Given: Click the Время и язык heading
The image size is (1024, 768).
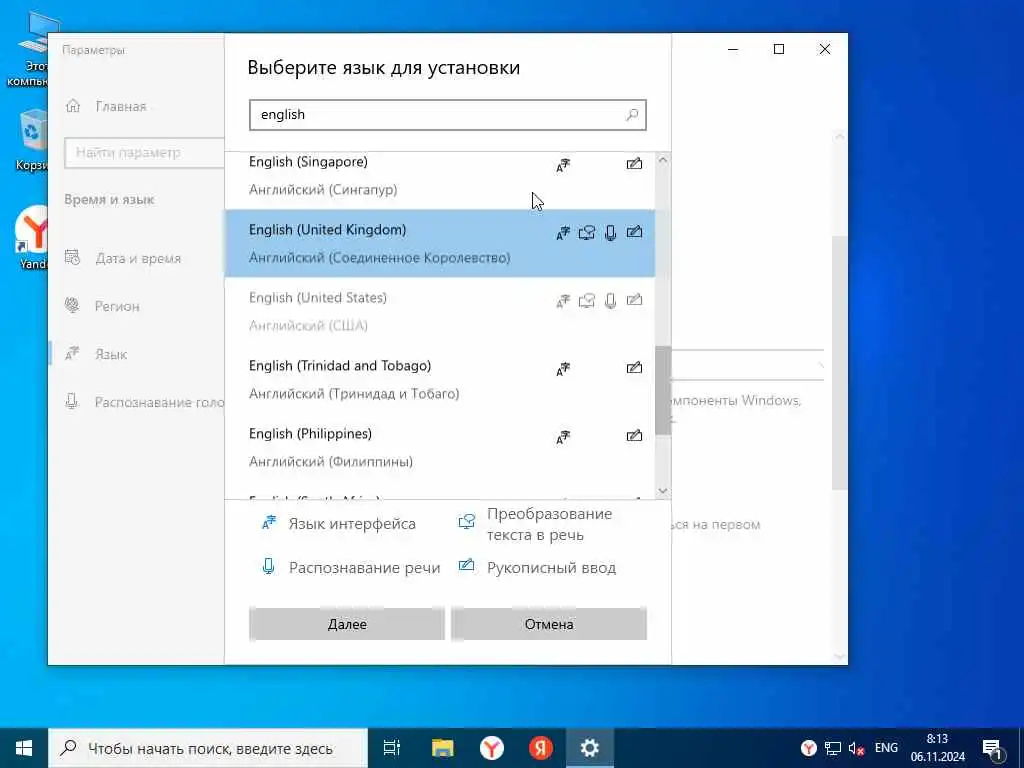Looking at the screenshot, I should coord(109,200).
